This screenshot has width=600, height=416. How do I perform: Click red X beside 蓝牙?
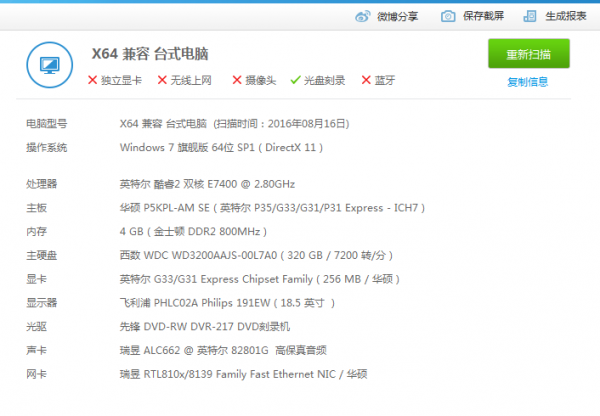366,80
